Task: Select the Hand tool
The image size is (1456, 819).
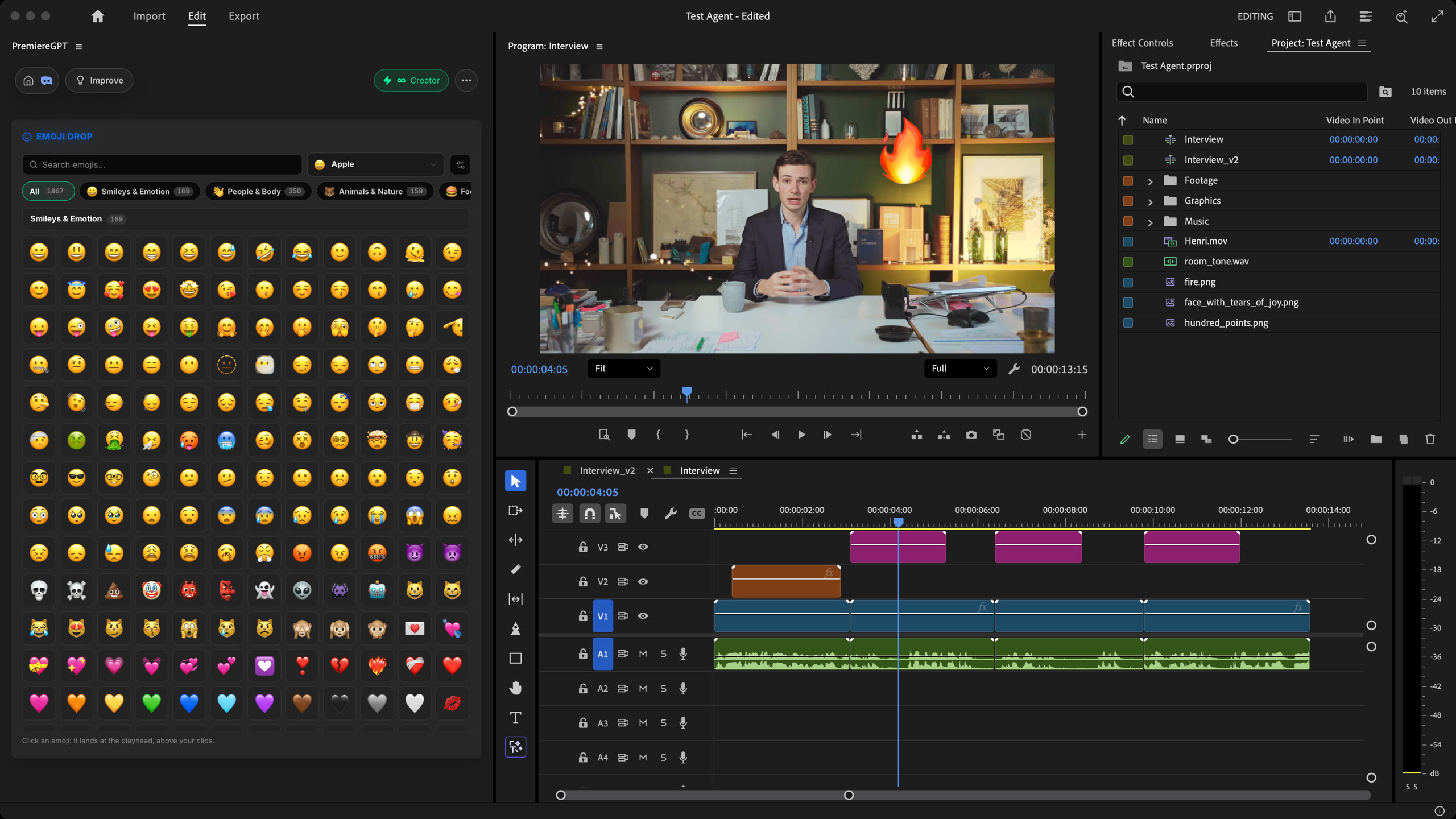Action: tap(515, 688)
